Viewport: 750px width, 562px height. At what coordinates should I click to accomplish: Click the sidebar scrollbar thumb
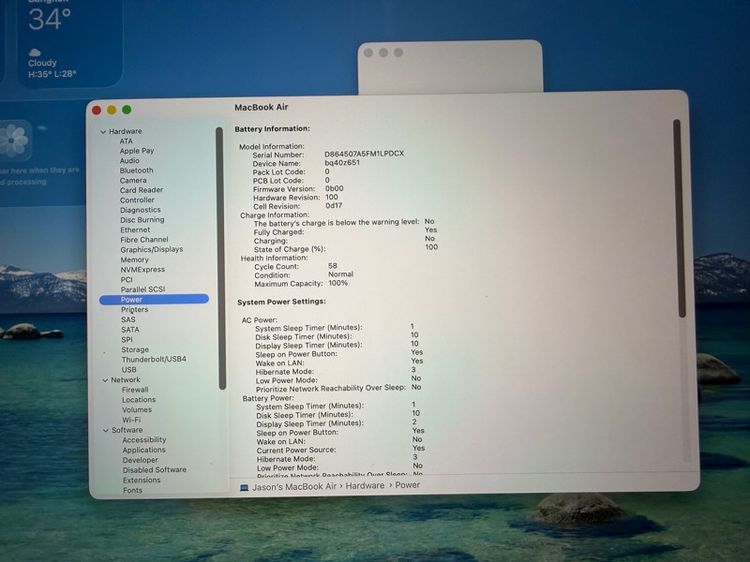[x=221, y=258]
